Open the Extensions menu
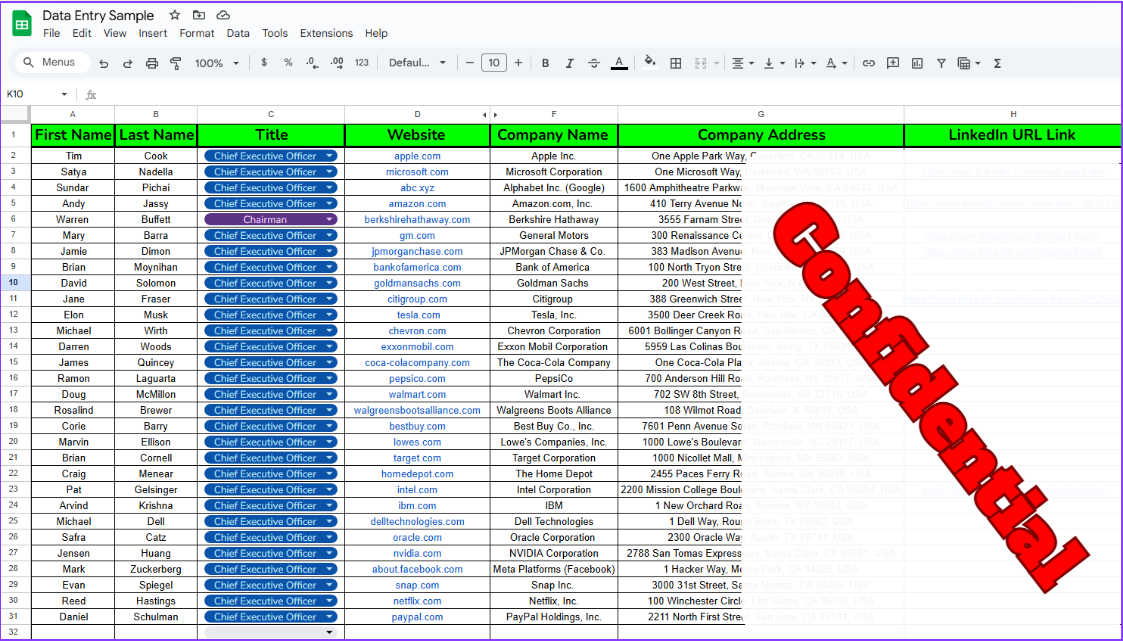Image resolution: width=1123 pixels, height=641 pixels. [x=326, y=33]
